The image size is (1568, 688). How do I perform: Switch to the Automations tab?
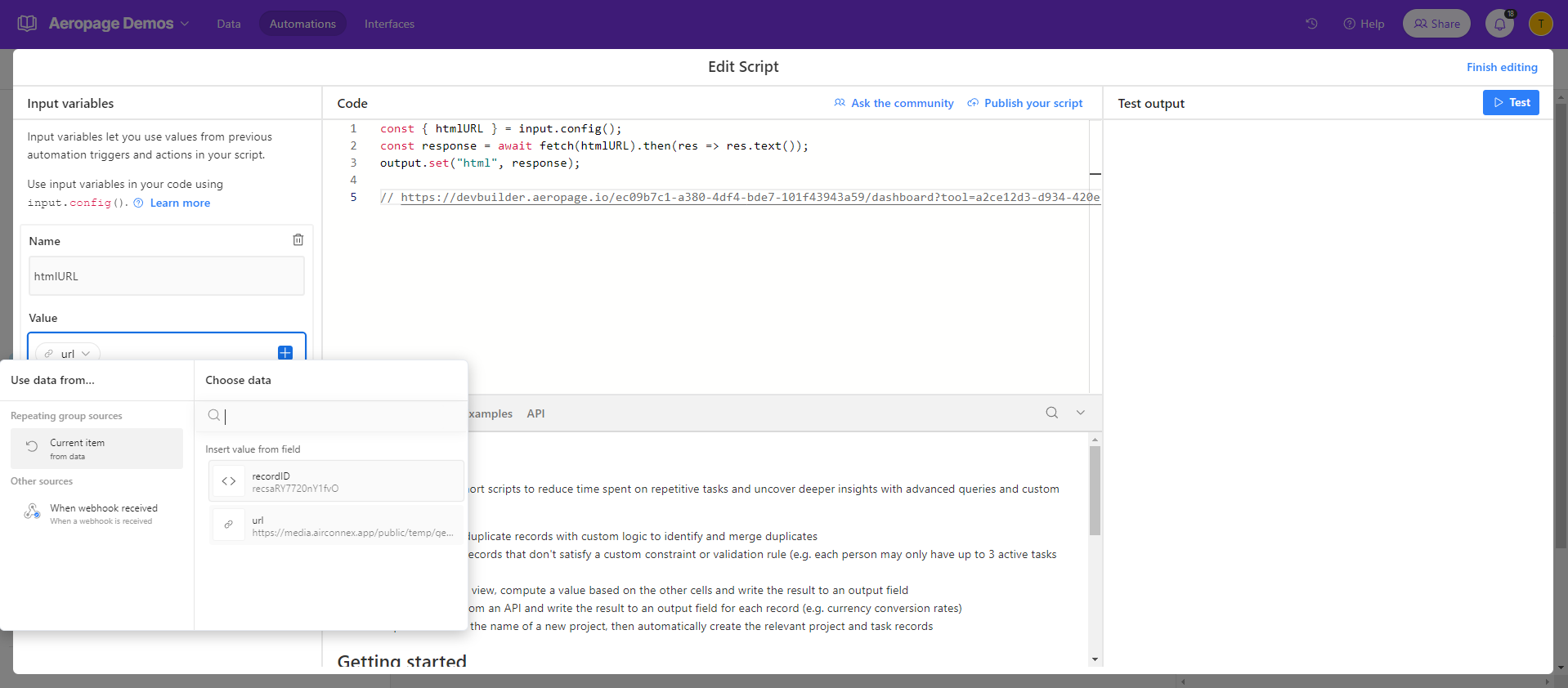pos(302,24)
